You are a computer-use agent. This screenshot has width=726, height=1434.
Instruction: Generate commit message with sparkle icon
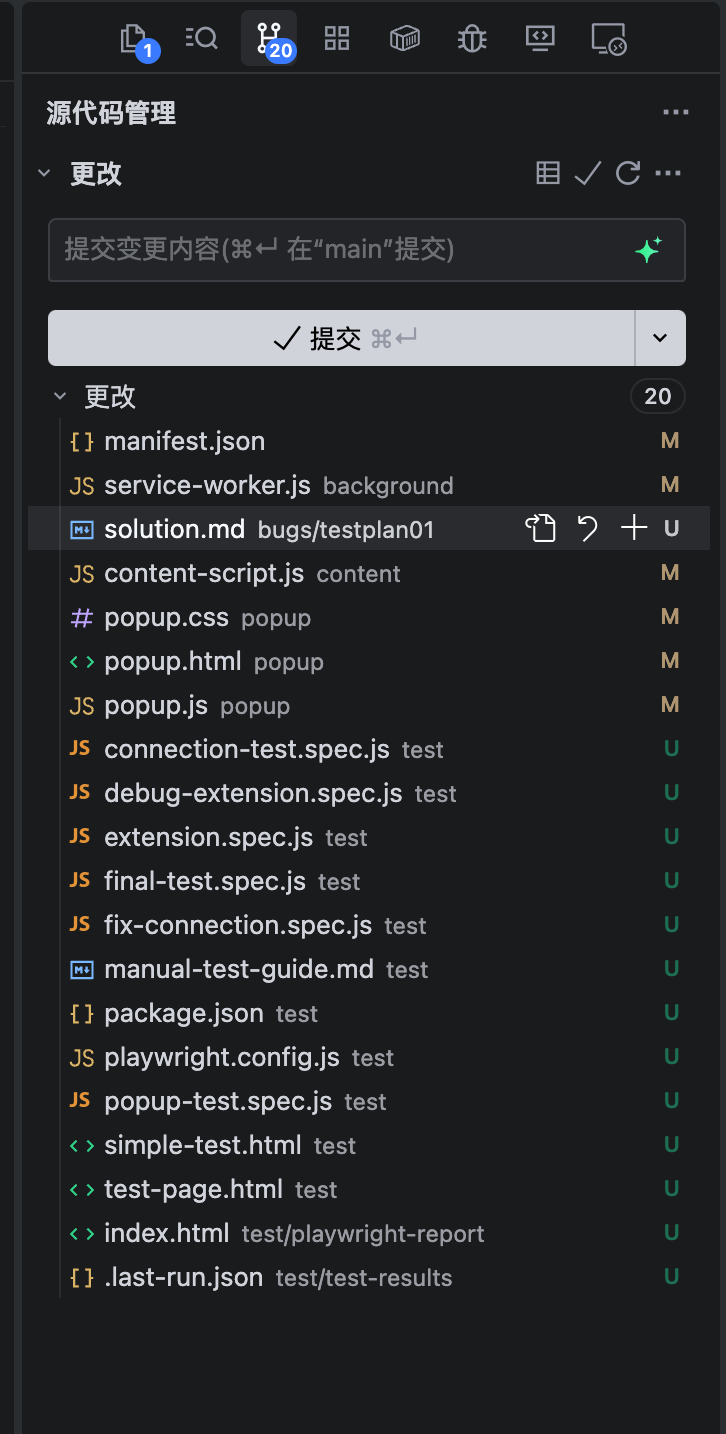click(648, 250)
